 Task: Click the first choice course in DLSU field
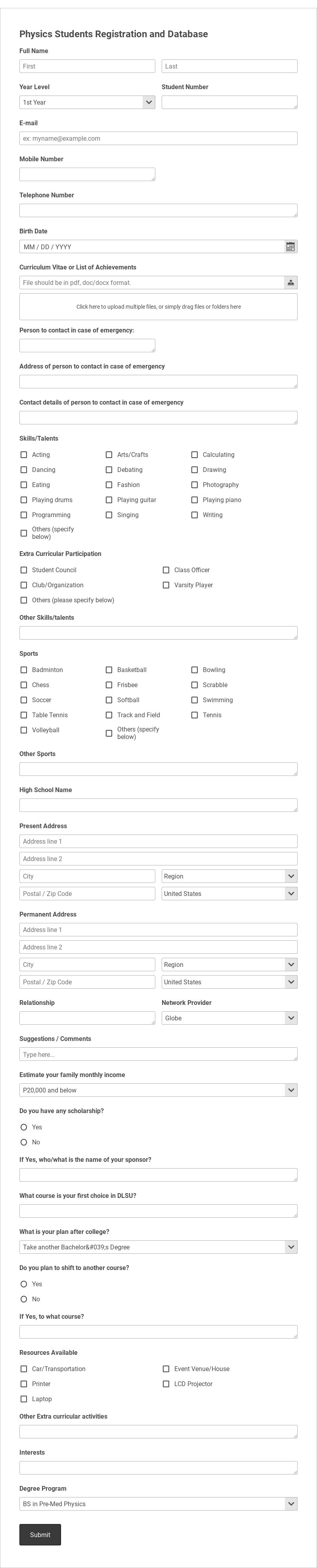pos(158,1211)
